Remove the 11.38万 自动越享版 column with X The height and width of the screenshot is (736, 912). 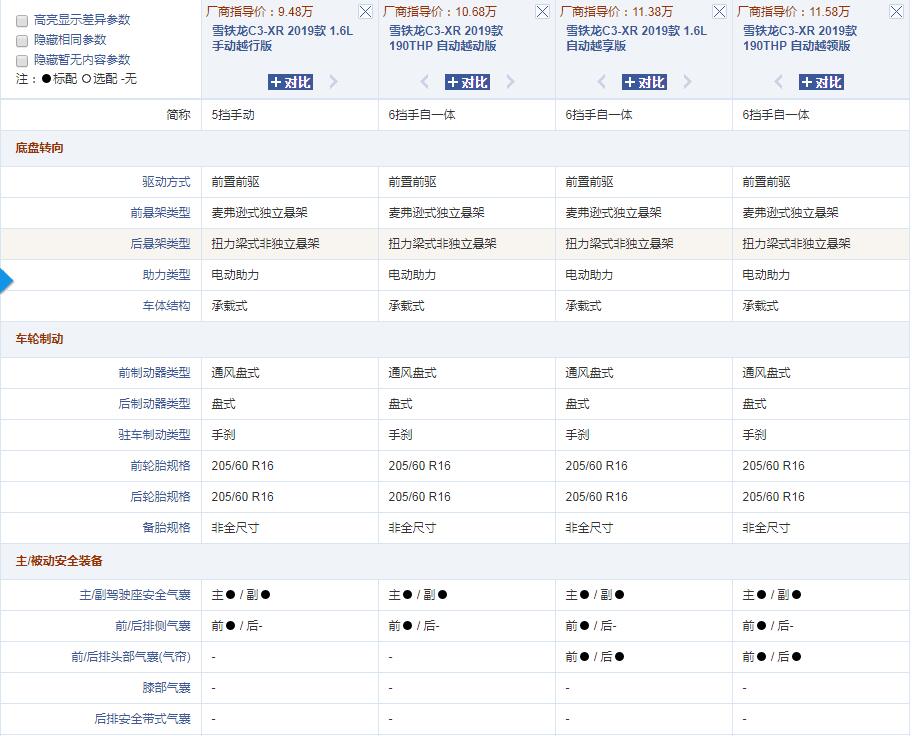point(719,12)
